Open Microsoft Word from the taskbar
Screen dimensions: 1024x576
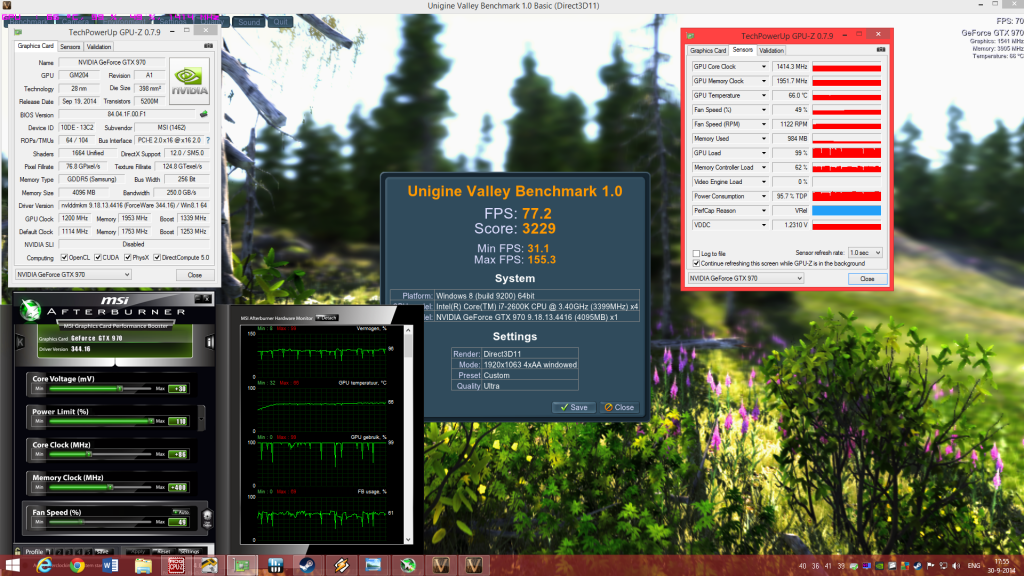coord(109,566)
